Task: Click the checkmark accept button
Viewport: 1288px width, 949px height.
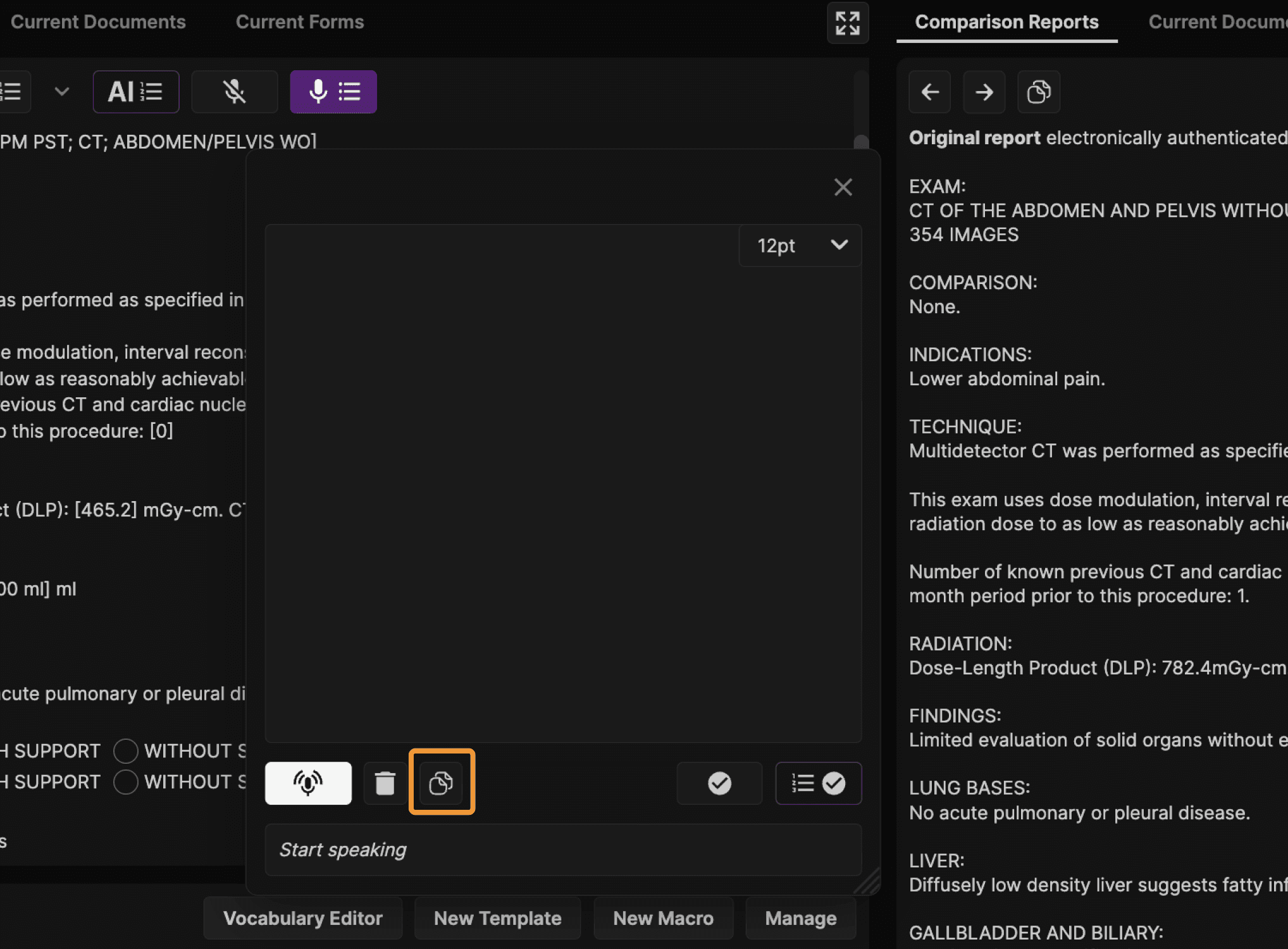Action: [x=719, y=783]
